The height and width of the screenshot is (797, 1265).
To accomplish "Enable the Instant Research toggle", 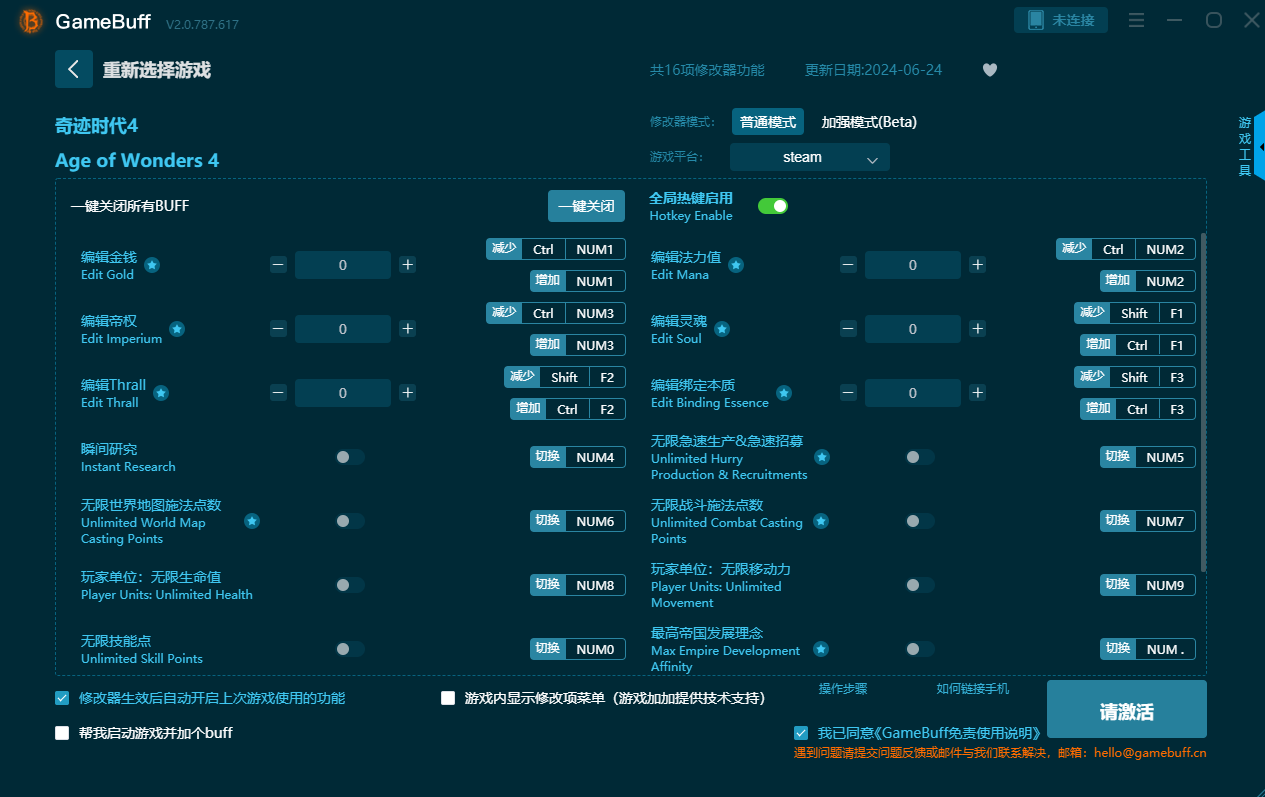I will pos(349,457).
